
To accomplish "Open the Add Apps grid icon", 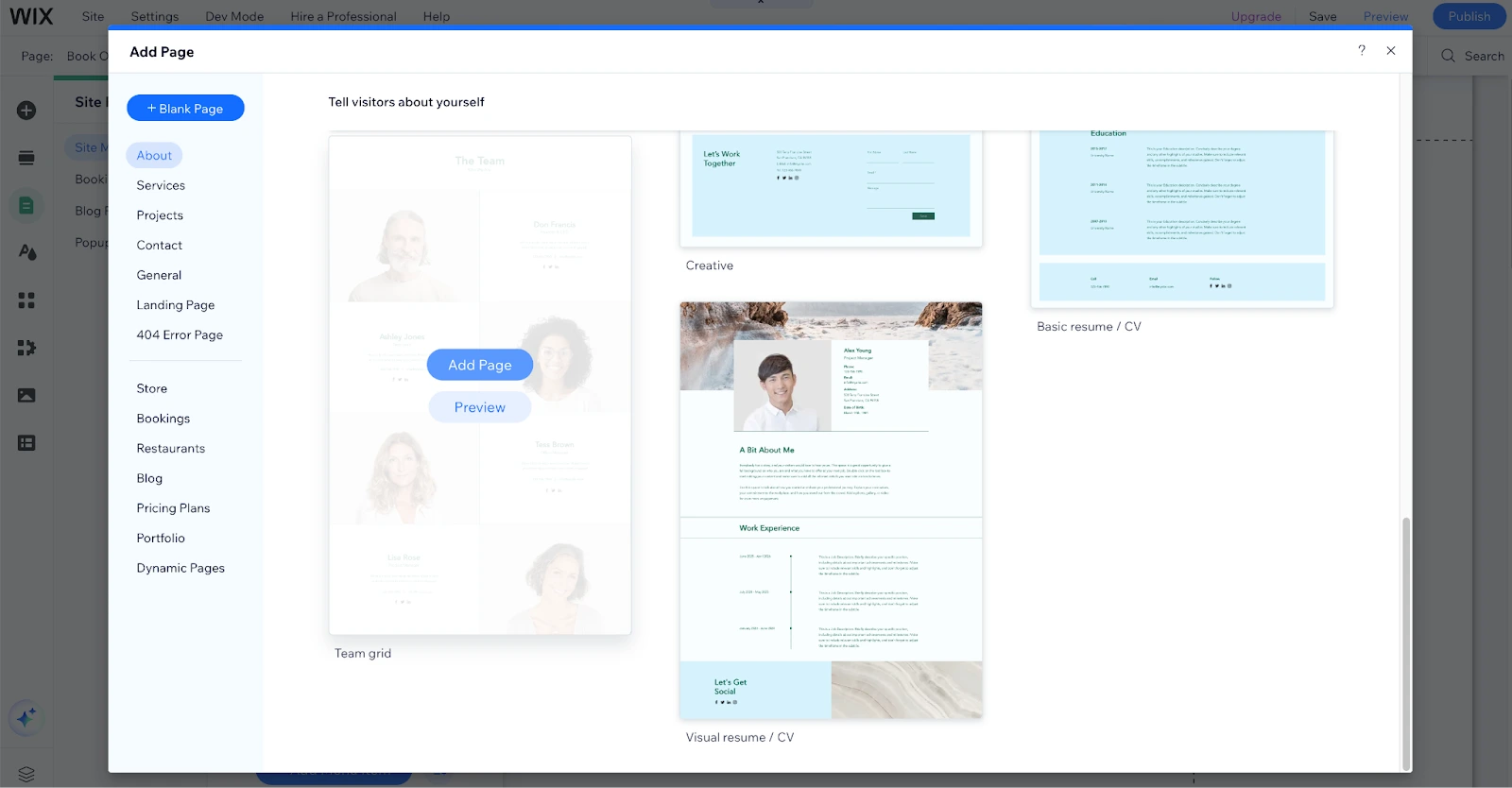I will pos(26,300).
